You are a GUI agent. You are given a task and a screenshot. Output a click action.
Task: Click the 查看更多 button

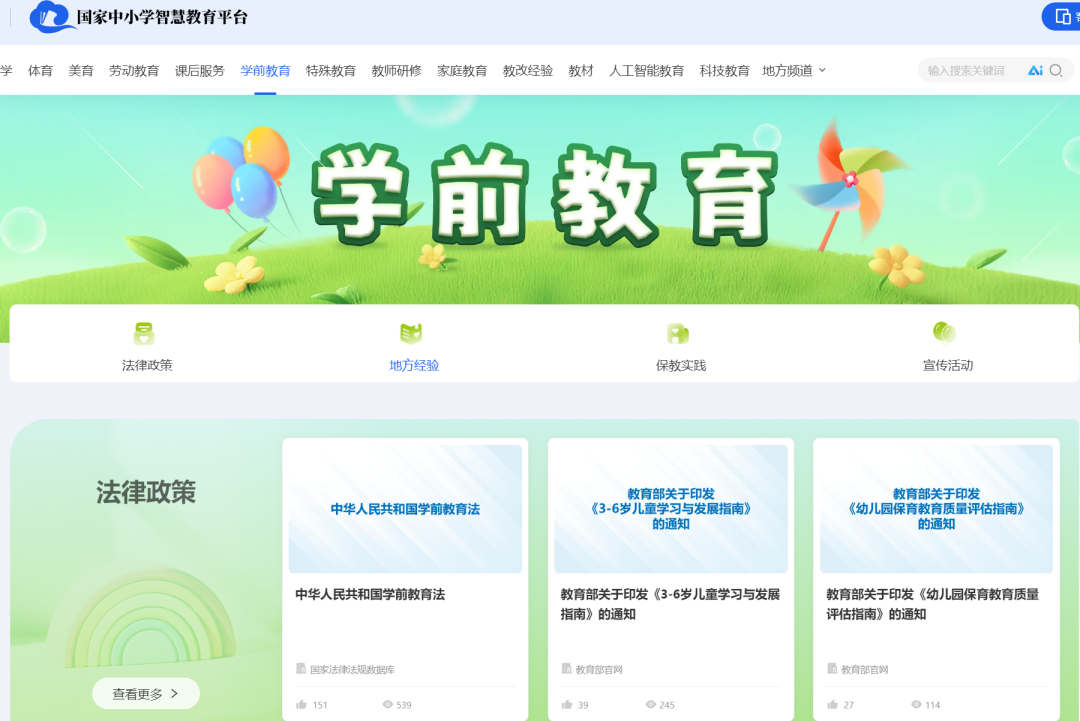145,692
